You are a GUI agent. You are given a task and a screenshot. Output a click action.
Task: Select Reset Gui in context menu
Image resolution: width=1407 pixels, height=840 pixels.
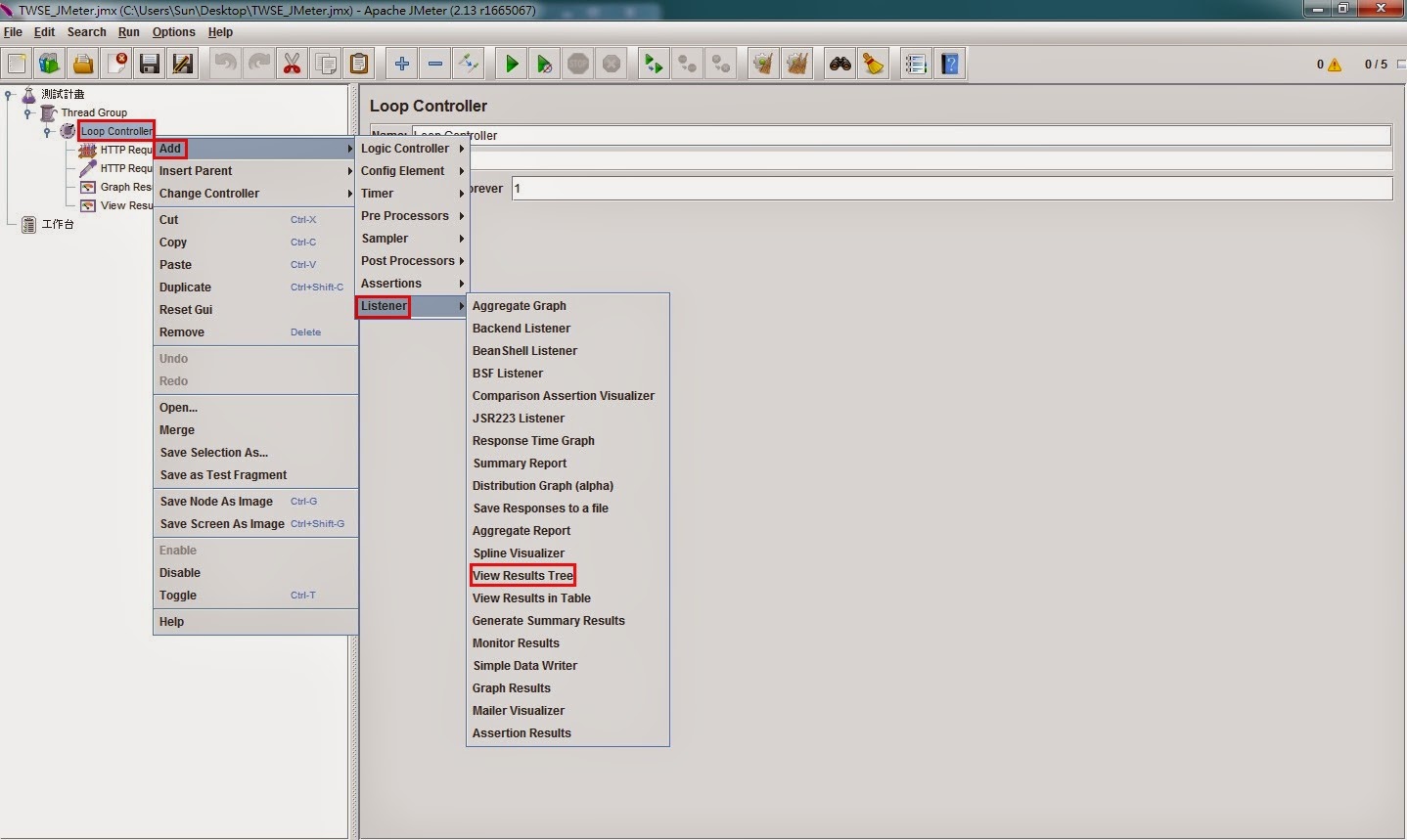256,310
